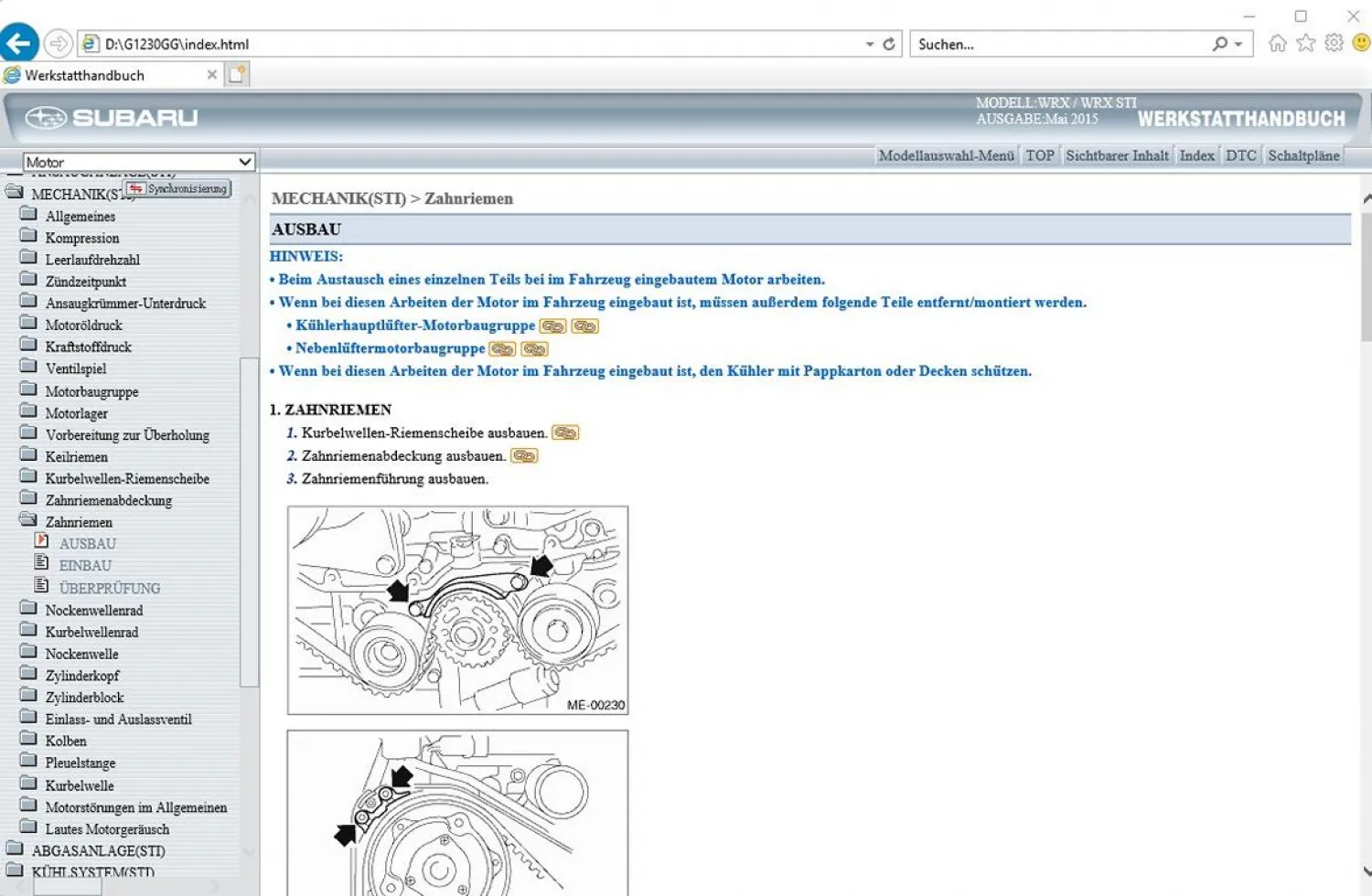Click the Subaru logo

click(48, 117)
